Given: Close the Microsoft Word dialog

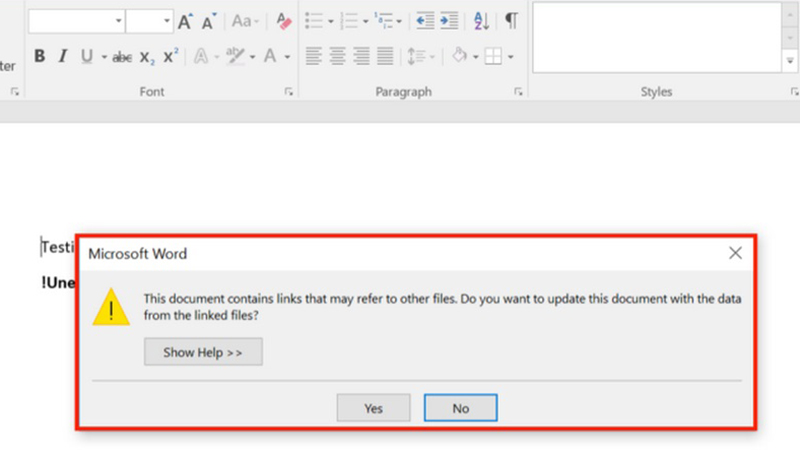Looking at the screenshot, I should [735, 253].
